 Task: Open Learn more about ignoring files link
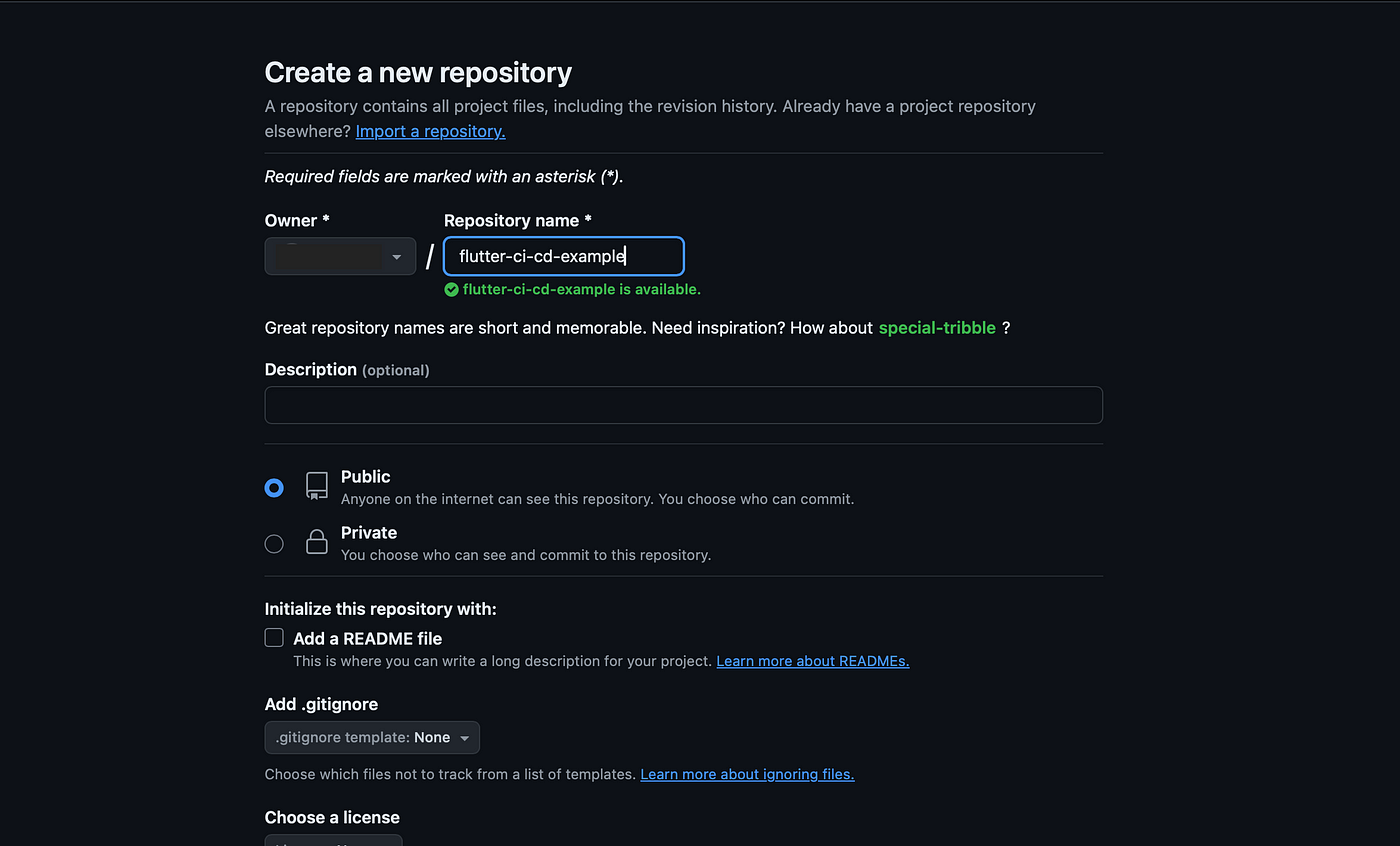click(747, 774)
